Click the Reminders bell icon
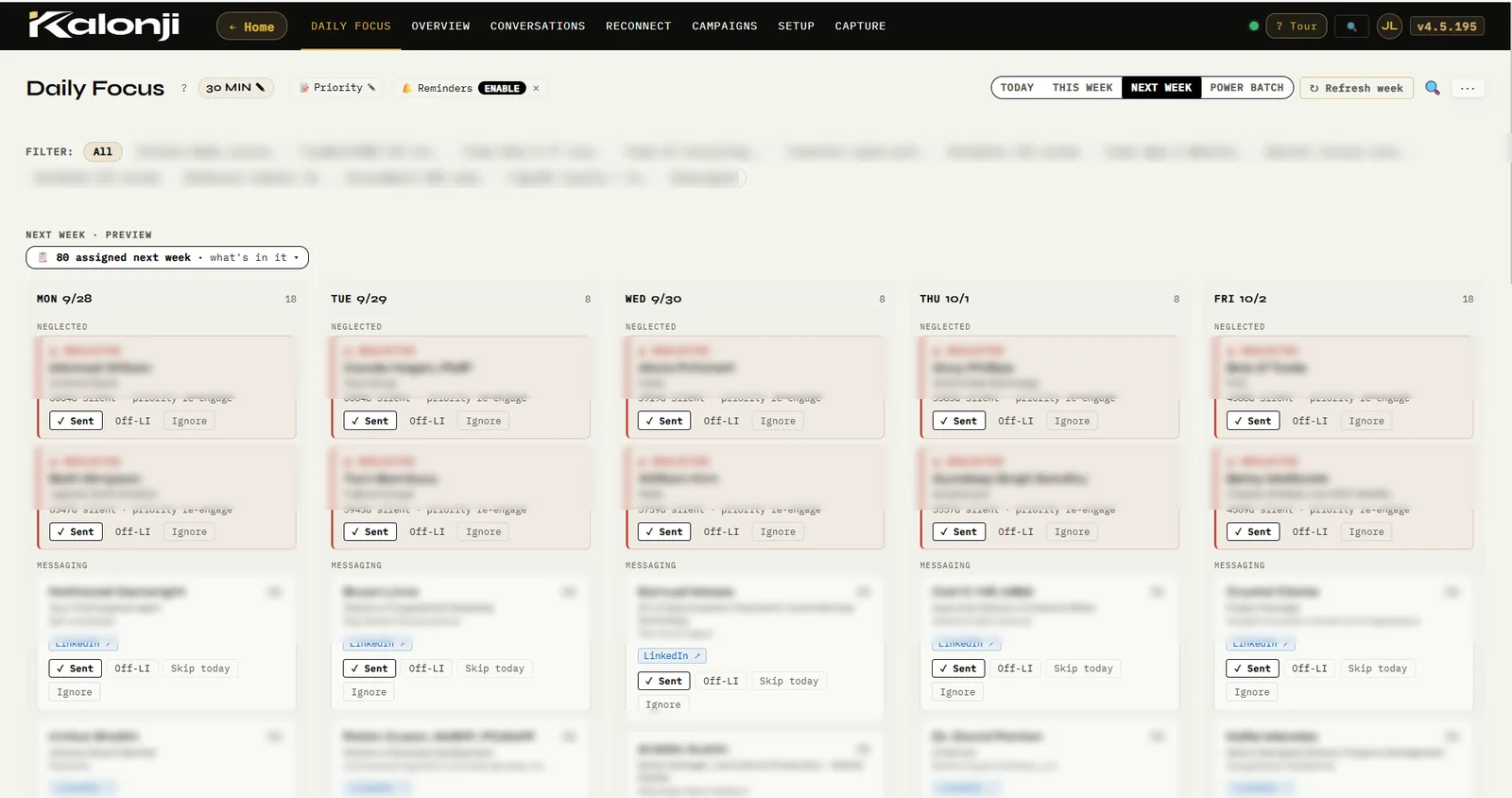 (x=407, y=89)
